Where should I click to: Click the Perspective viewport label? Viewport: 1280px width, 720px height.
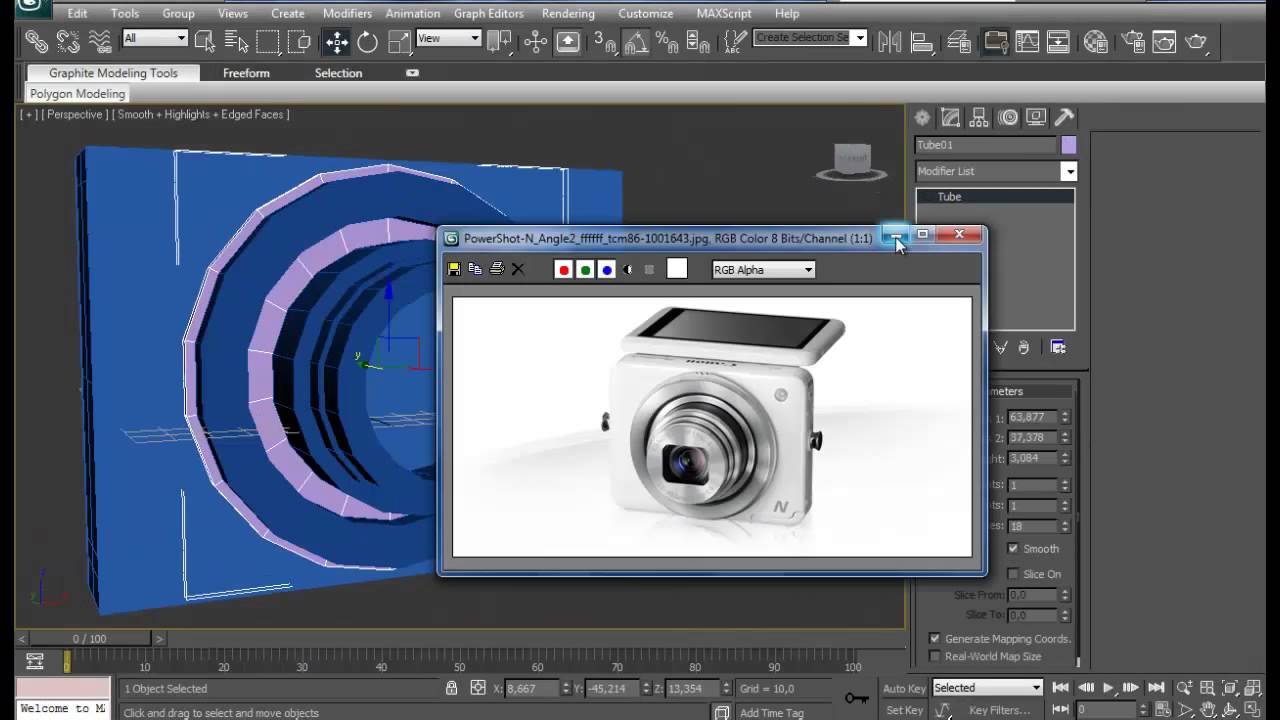(75, 114)
